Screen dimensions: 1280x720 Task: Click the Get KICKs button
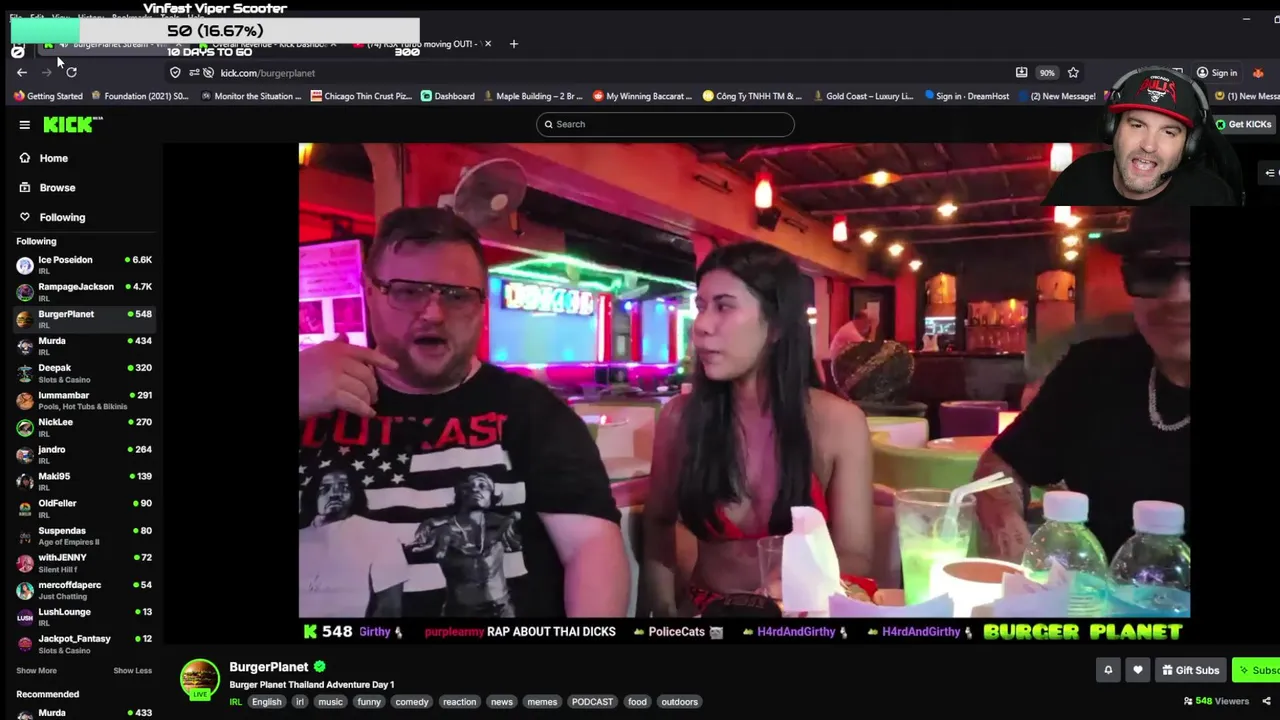tap(1244, 124)
